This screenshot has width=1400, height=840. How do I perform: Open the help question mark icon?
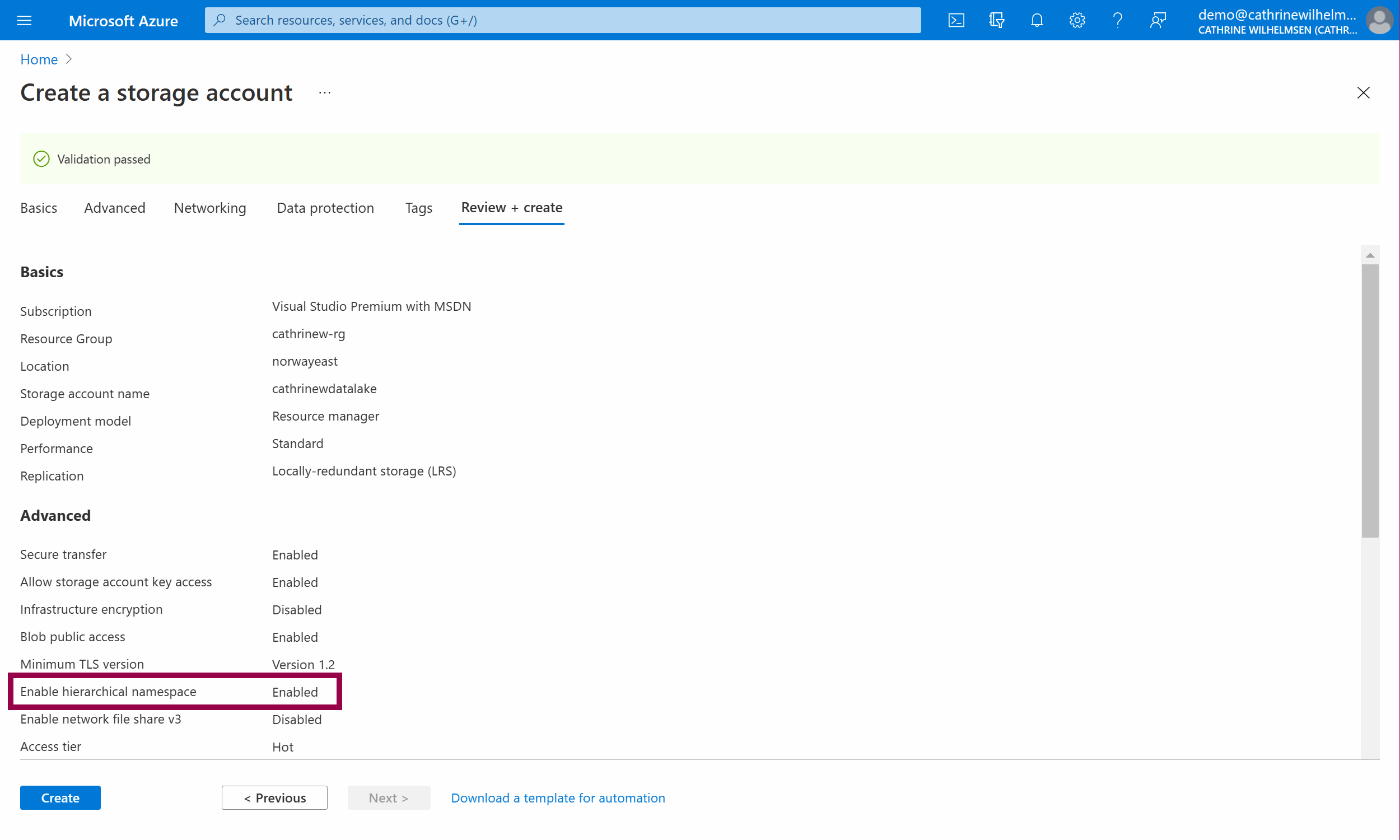[1117, 21]
